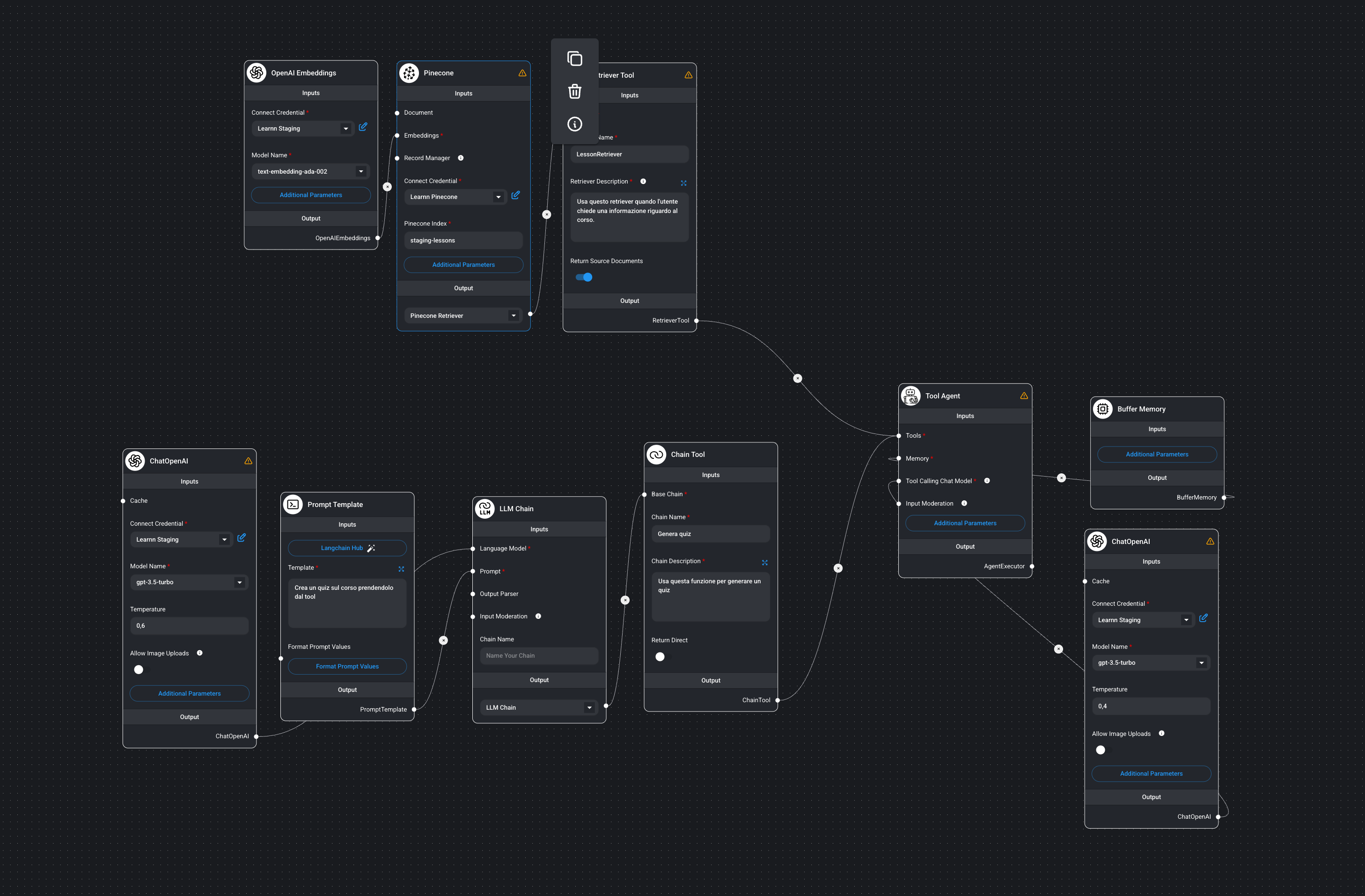The image size is (1365, 896).
Task: Click Tool Agent robot icon
Action: tap(910, 395)
